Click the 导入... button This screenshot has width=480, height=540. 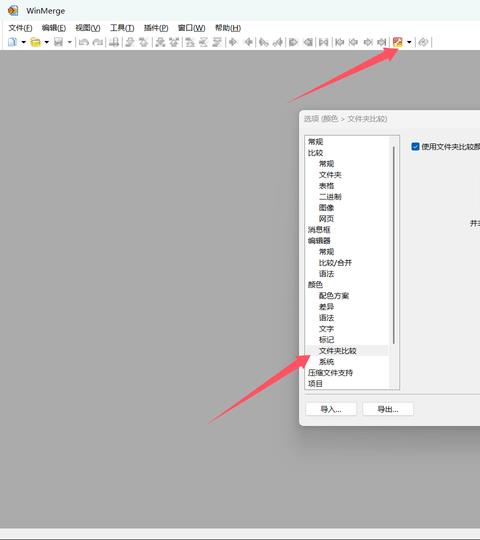331,409
